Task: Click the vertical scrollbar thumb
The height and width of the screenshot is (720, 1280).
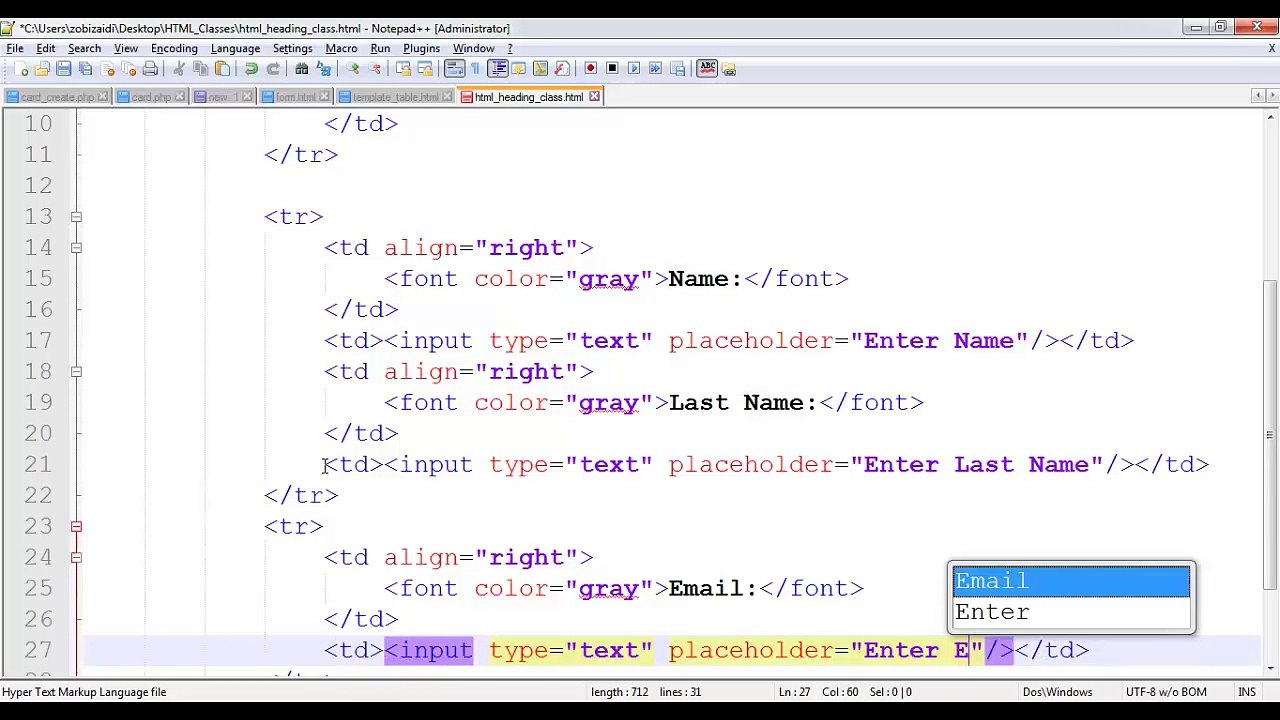Action: tap(1270, 433)
